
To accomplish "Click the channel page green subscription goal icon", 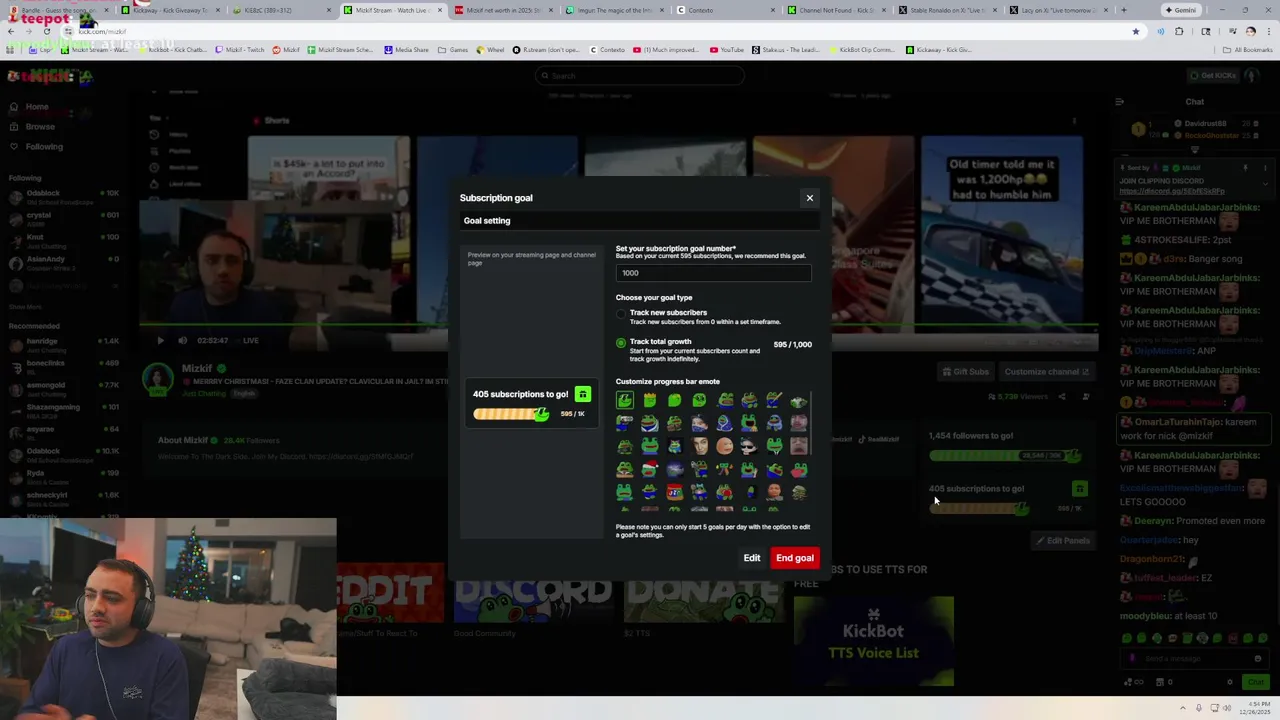I will pos(1079,489).
